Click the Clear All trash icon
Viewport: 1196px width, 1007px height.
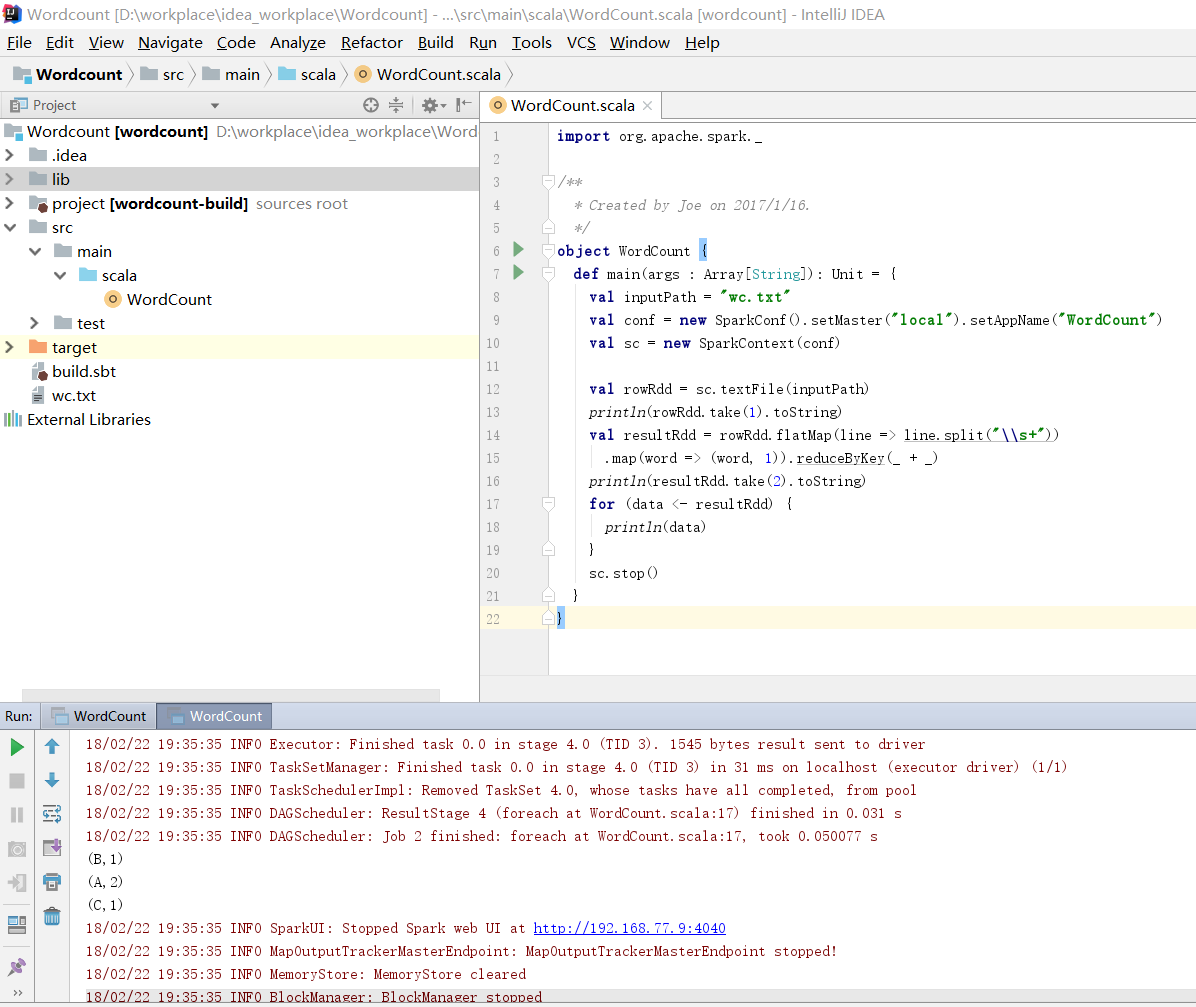tap(52, 915)
